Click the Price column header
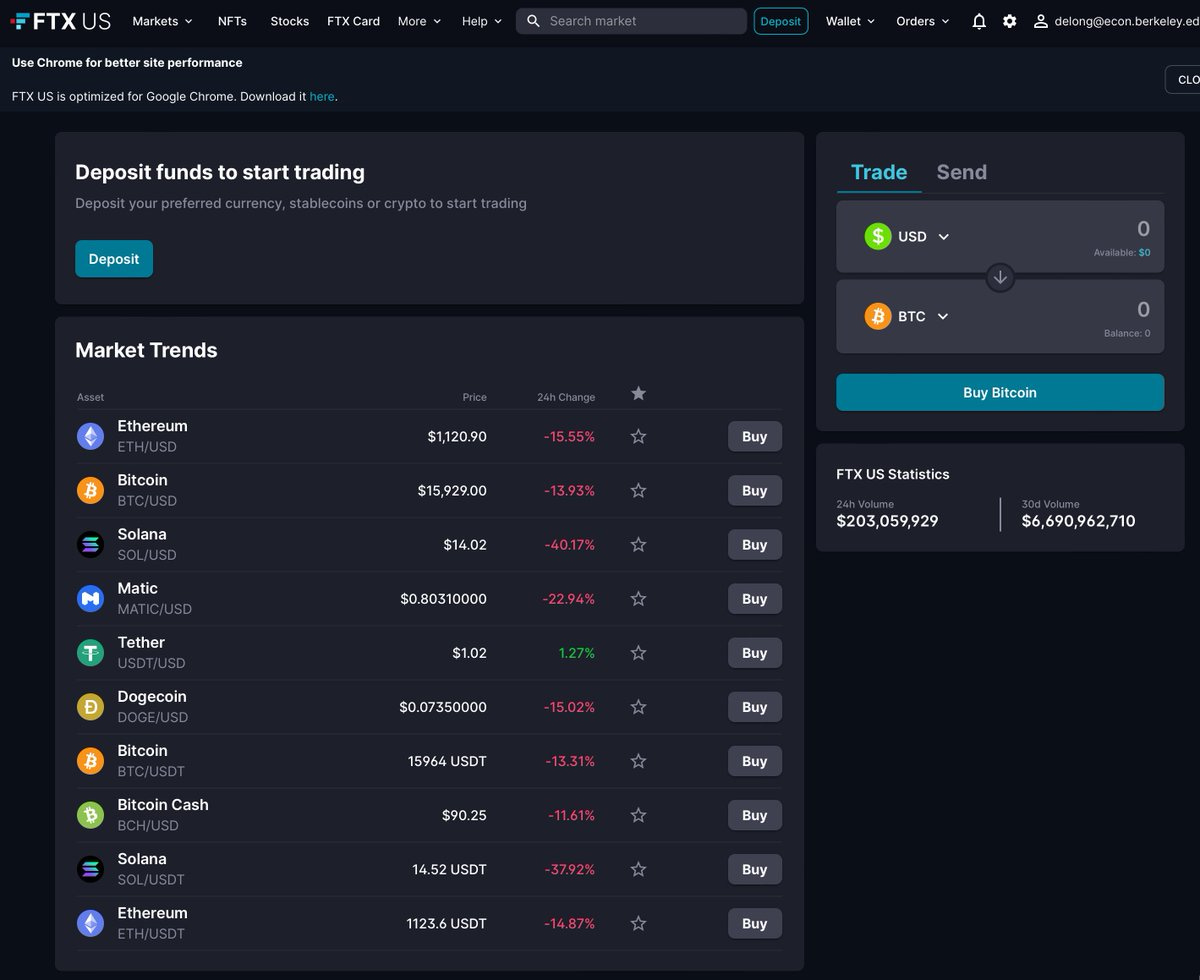The height and width of the screenshot is (980, 1200). (x=474, y=397)
